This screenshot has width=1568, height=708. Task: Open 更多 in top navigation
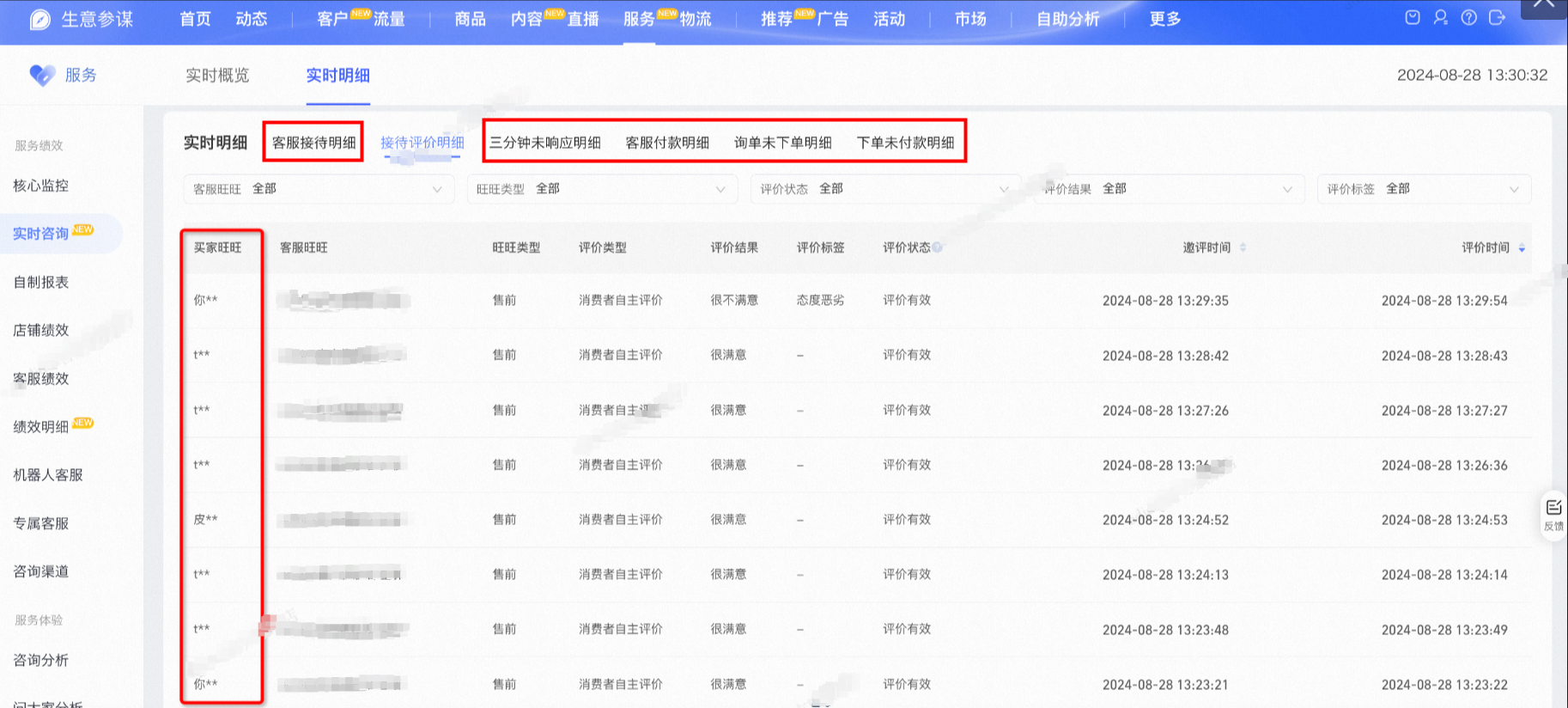point(1165,19)
